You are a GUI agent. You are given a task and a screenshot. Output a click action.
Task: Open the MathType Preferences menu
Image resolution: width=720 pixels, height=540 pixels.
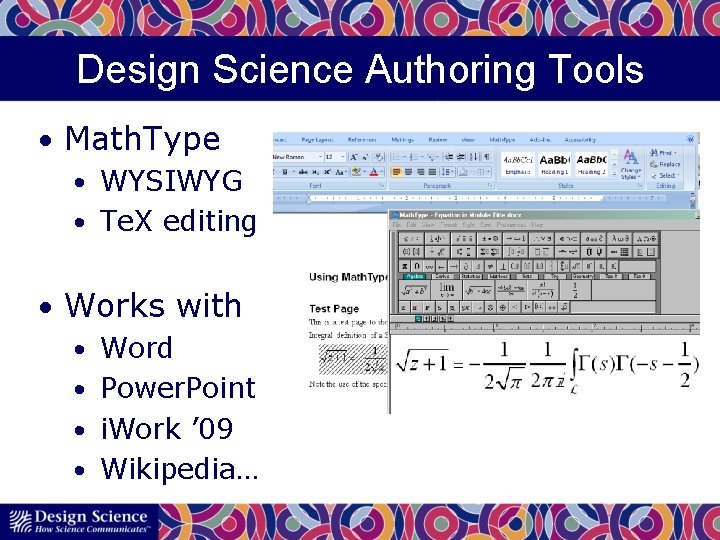click(511, 225)
